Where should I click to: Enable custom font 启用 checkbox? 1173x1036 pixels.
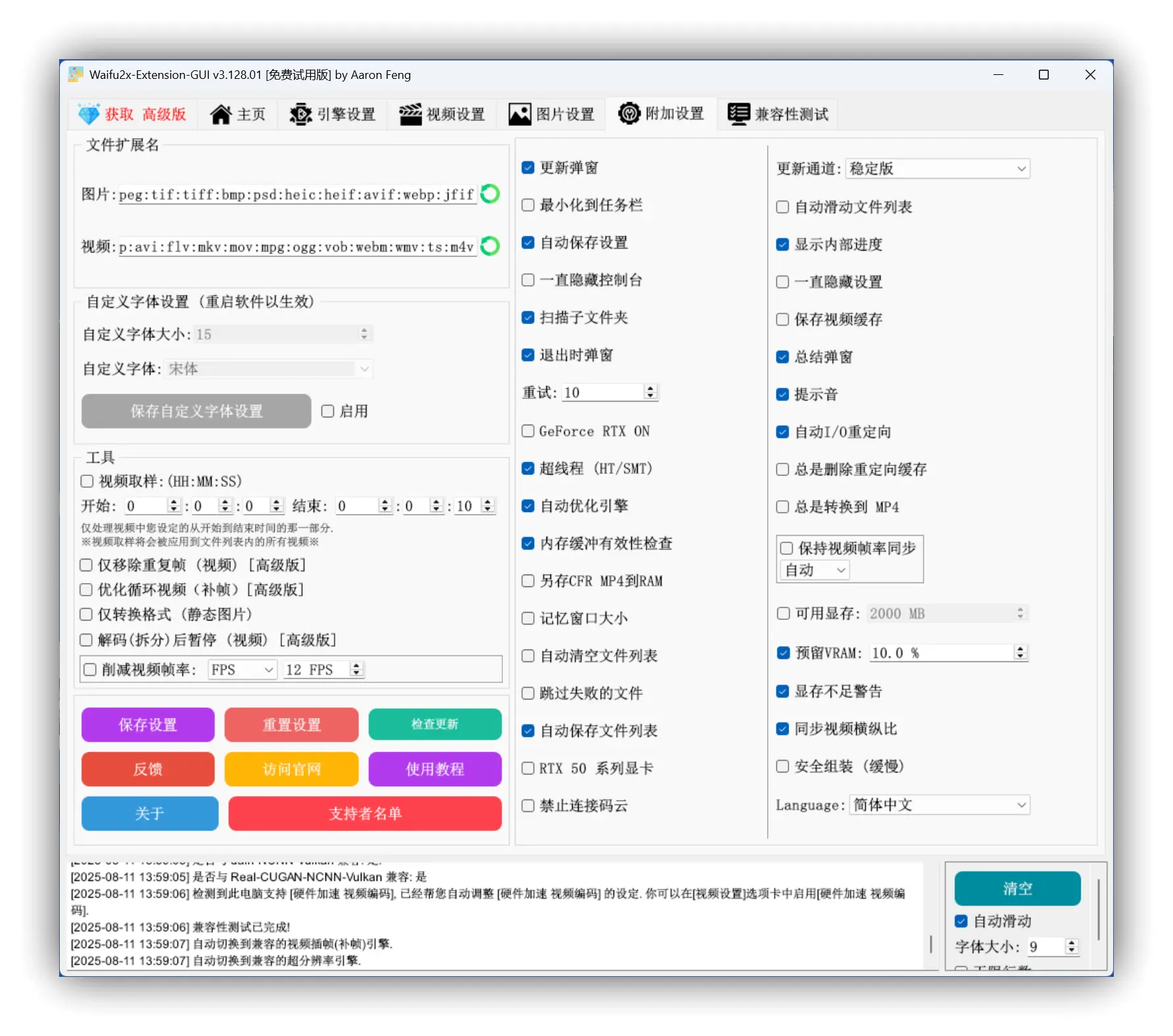point(327,412)
